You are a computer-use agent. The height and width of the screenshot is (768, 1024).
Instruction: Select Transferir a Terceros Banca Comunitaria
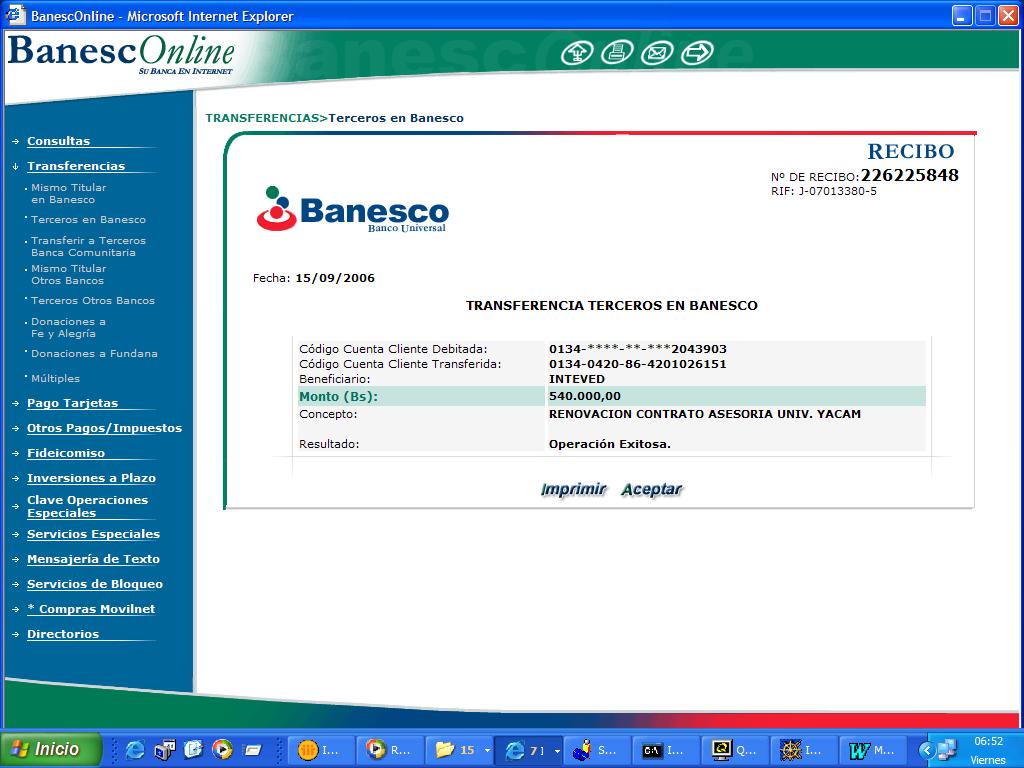pyautogui.click(x=89, y=246)
